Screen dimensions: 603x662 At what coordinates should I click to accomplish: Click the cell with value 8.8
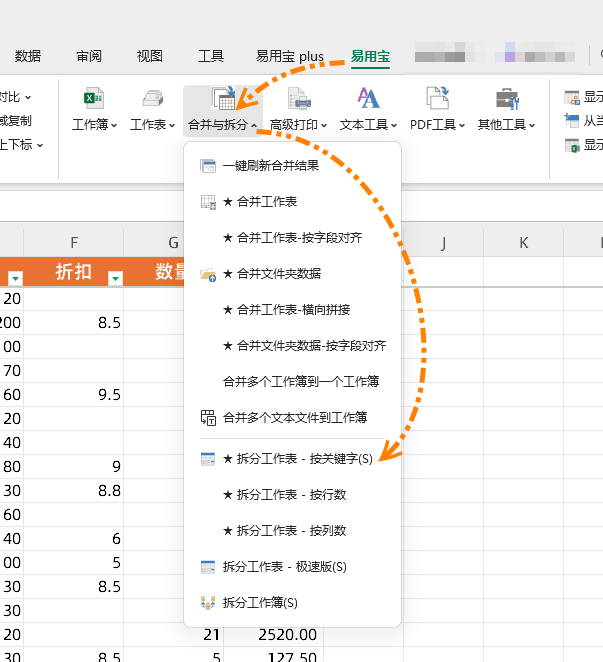[73, 491]
